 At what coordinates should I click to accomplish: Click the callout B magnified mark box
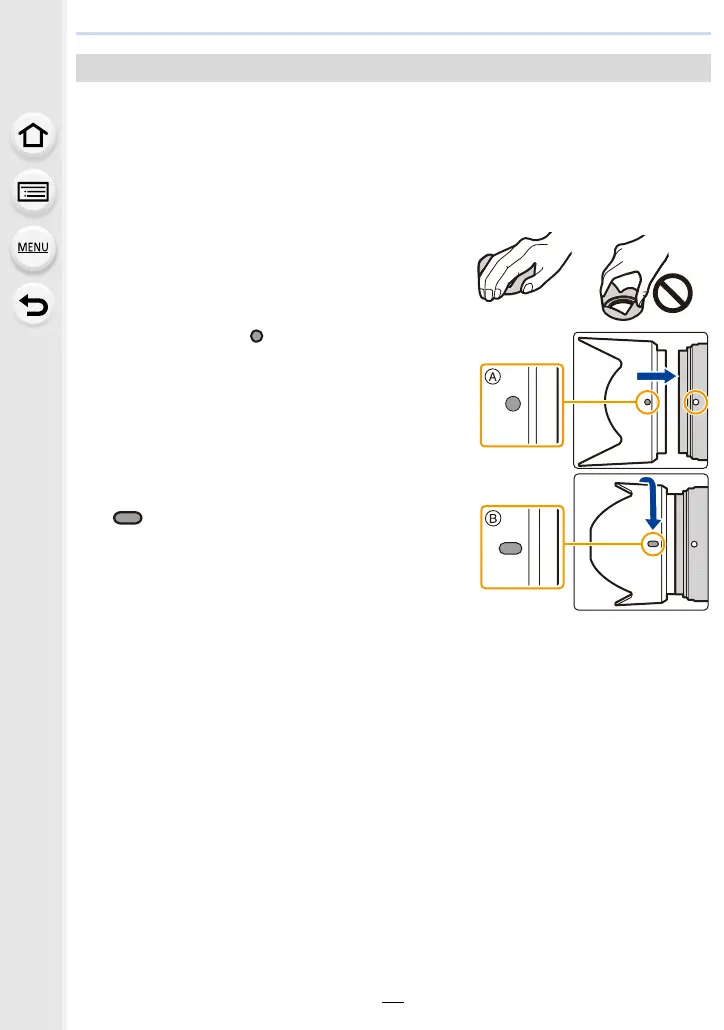[x=522, y=547]
